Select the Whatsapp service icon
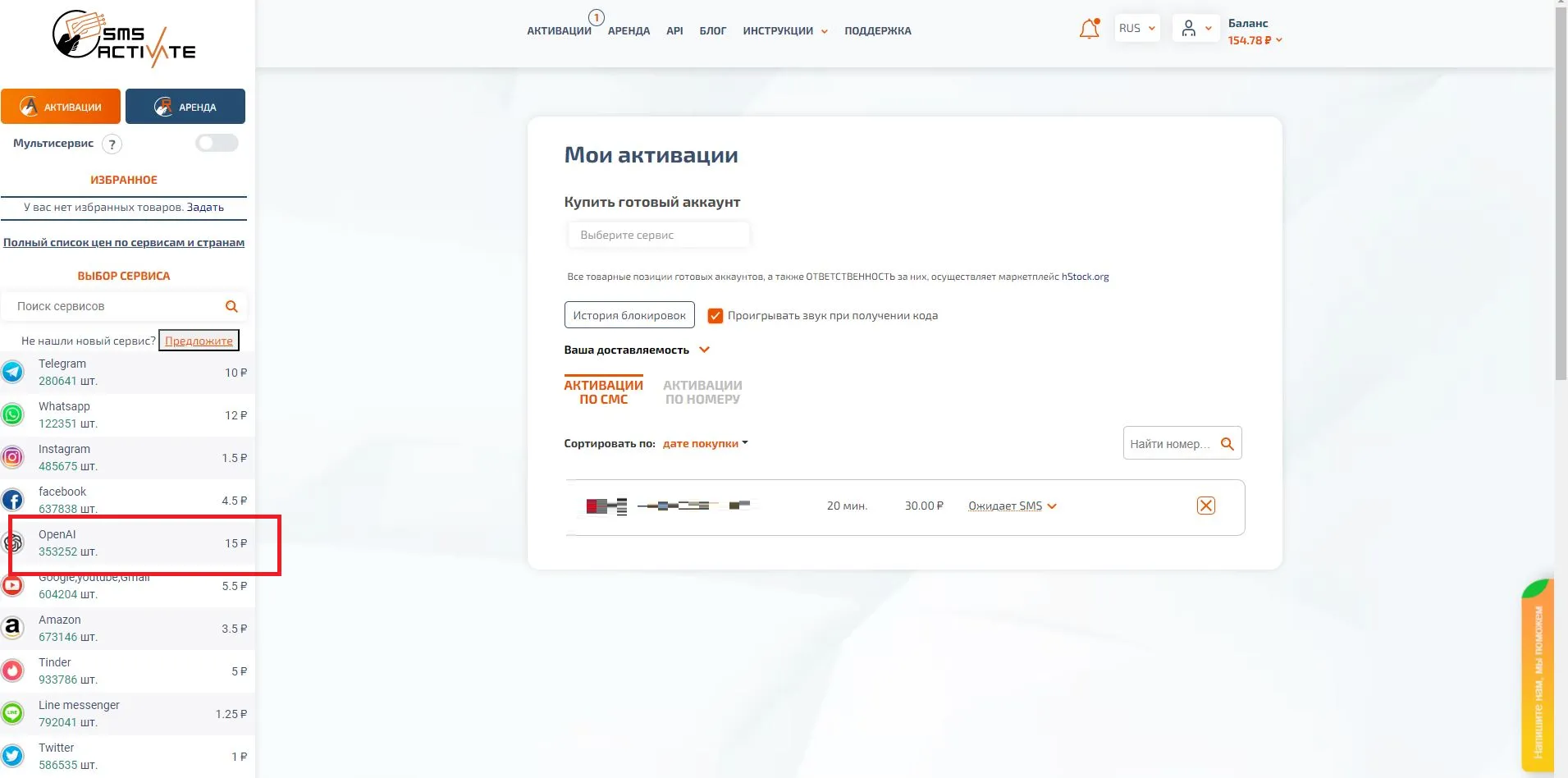Viewport: 1568px width, 778px height. pos(13,414)
